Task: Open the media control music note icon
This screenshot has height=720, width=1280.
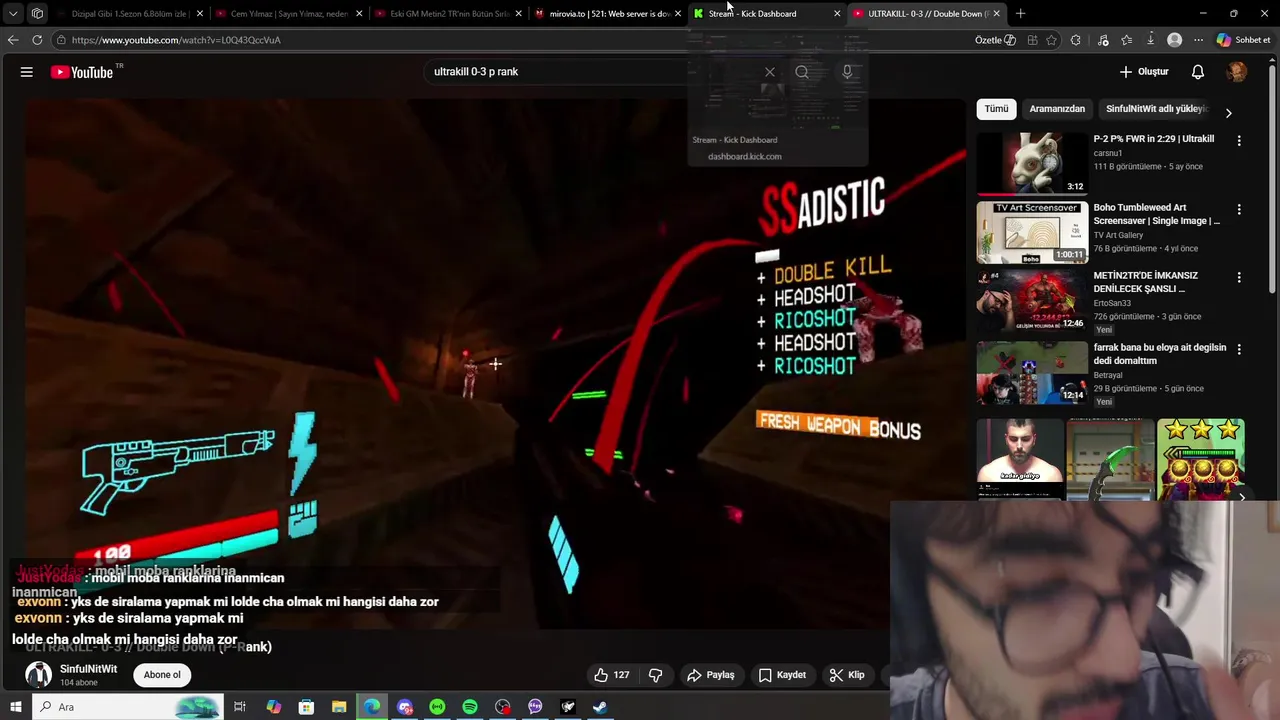Action: click(1103, 40)
